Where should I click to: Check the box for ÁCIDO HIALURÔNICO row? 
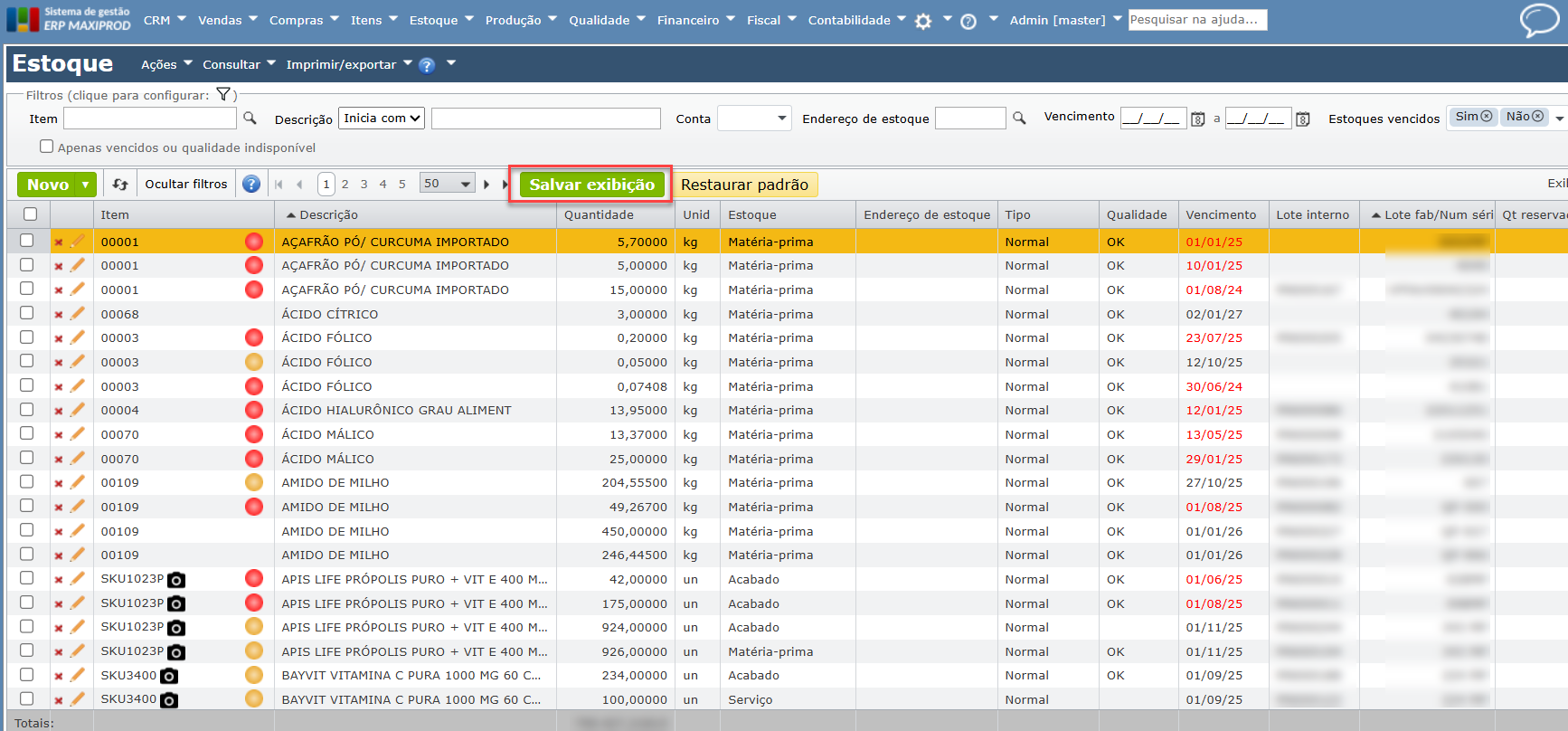(27, 410)
